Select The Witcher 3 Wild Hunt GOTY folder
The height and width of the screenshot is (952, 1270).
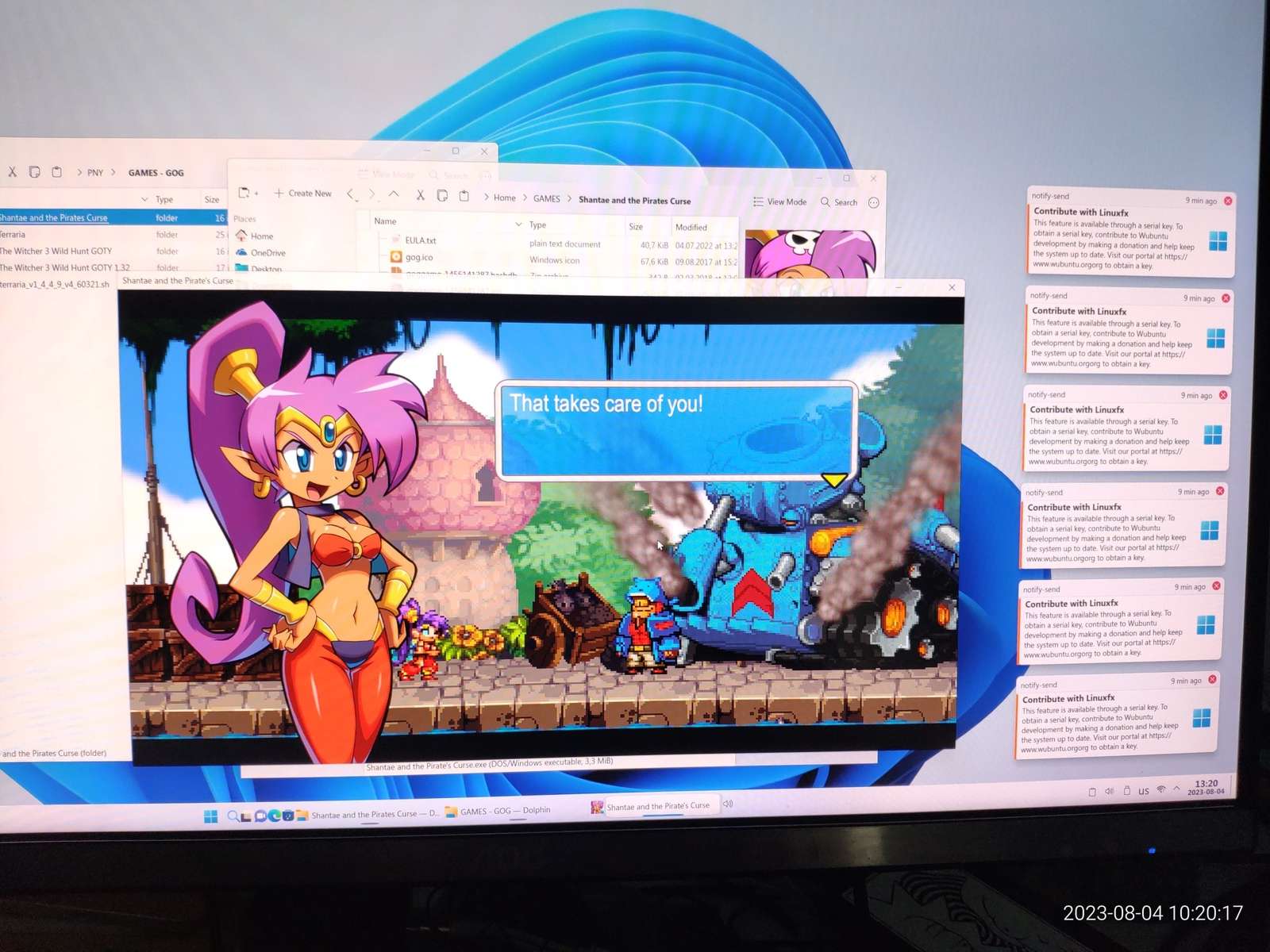click(114, 251)
